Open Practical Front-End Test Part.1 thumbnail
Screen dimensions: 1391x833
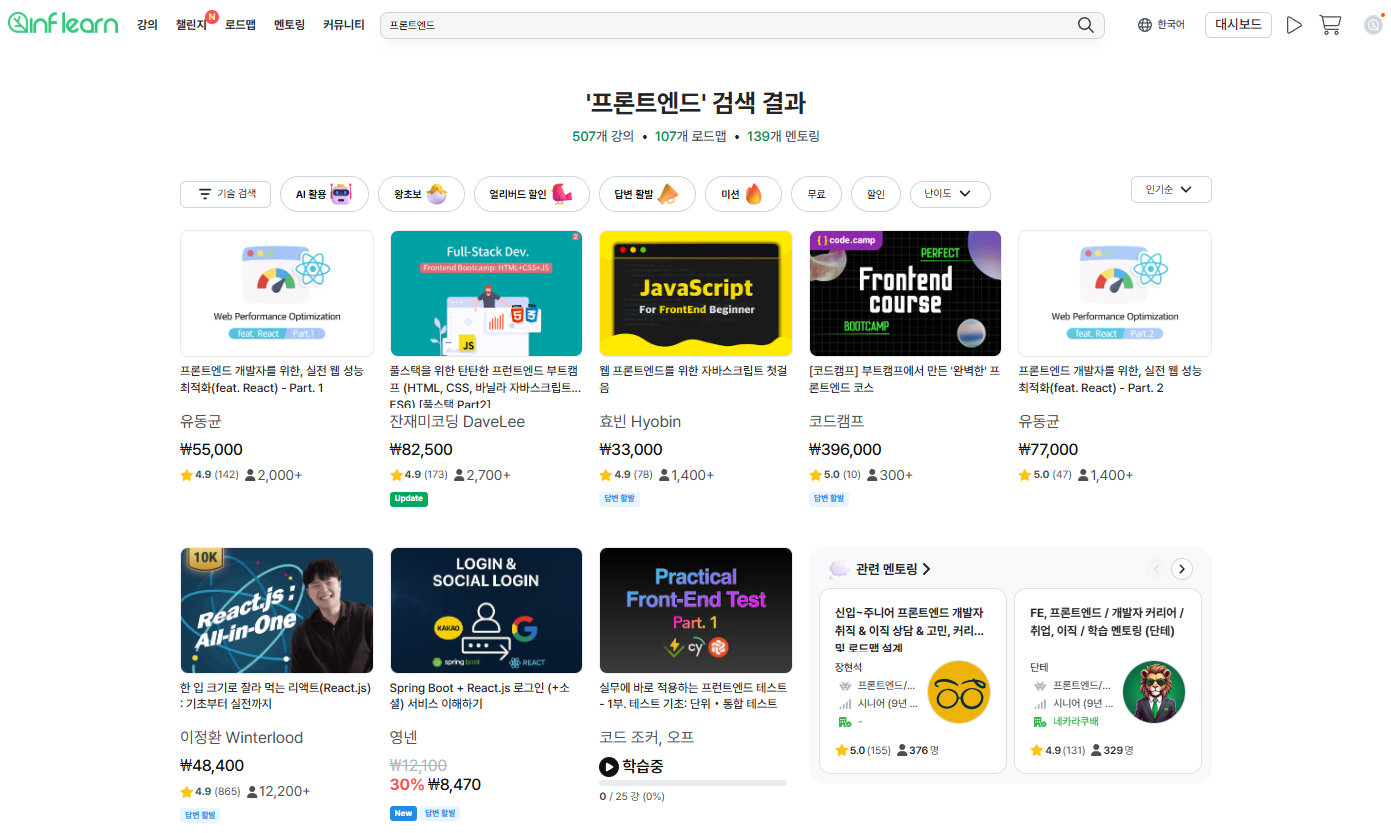point(696,610)
